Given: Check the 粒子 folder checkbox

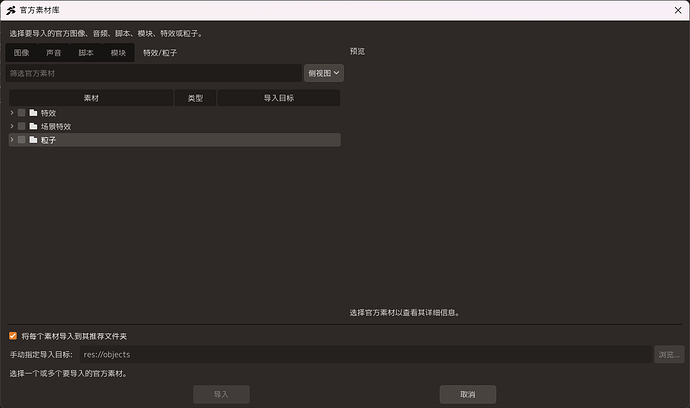Looking at the screenshot, I should click(22, 140).
